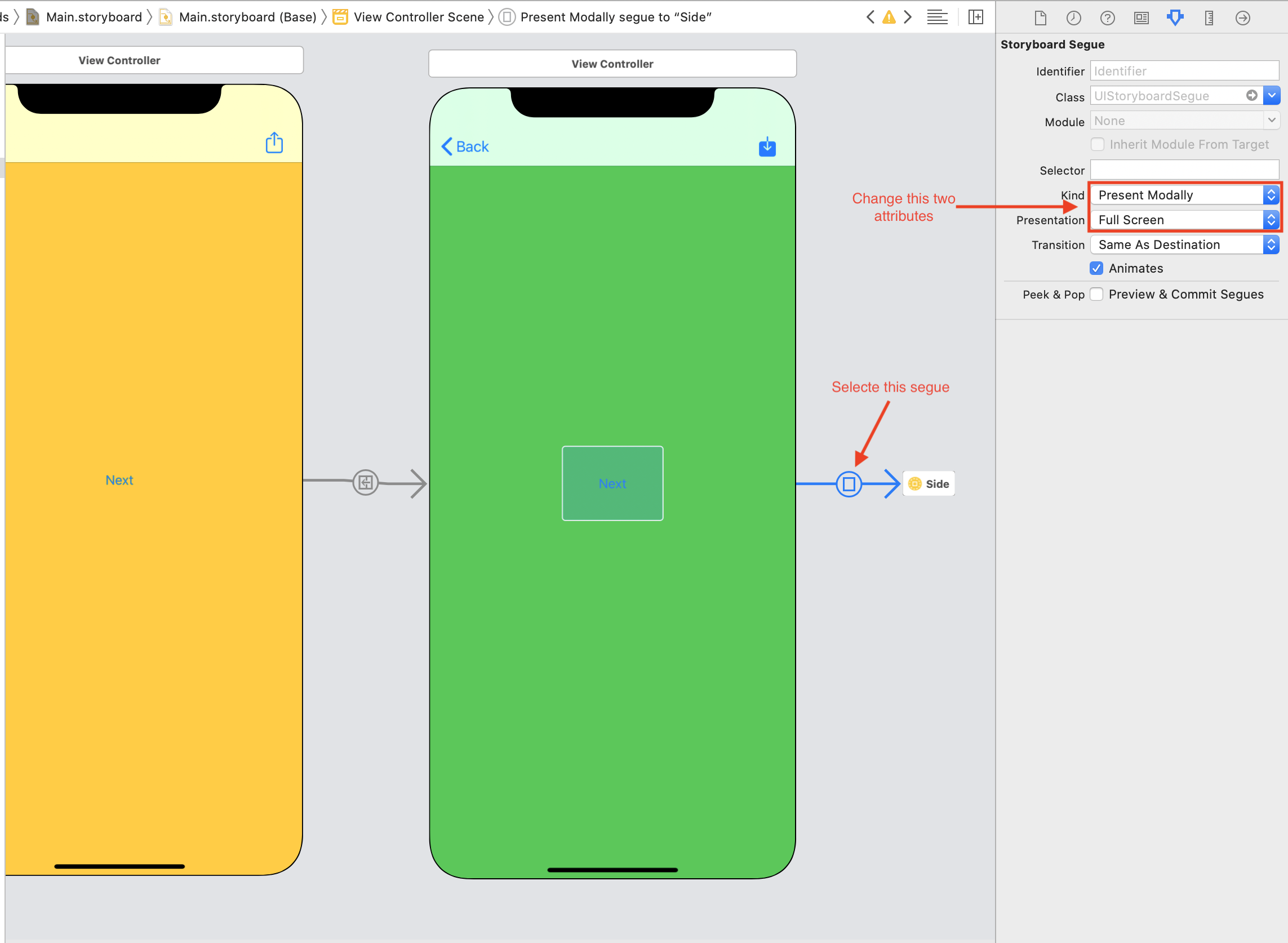Toggle the Preview & Commit Segues checkbox
The image size is (1288, 943).
pos(1098,293)
